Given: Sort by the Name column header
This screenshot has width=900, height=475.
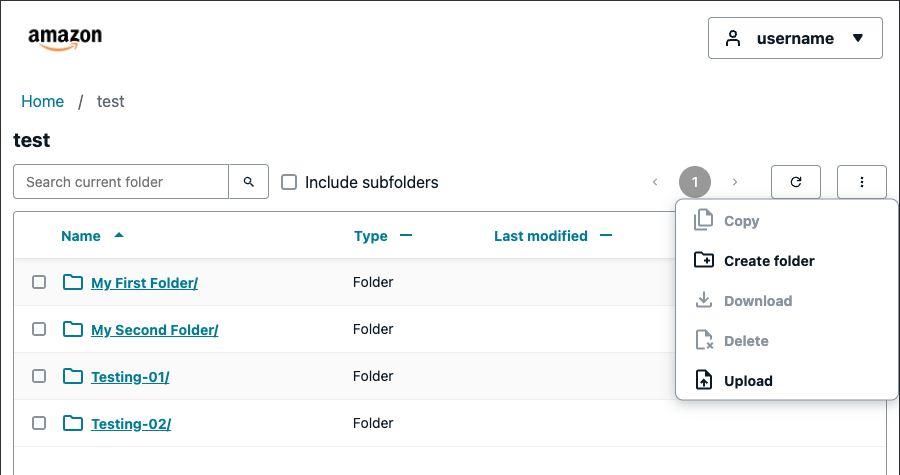Looking at the screenshot, I should pyautogui.click(x=81, y=236).
